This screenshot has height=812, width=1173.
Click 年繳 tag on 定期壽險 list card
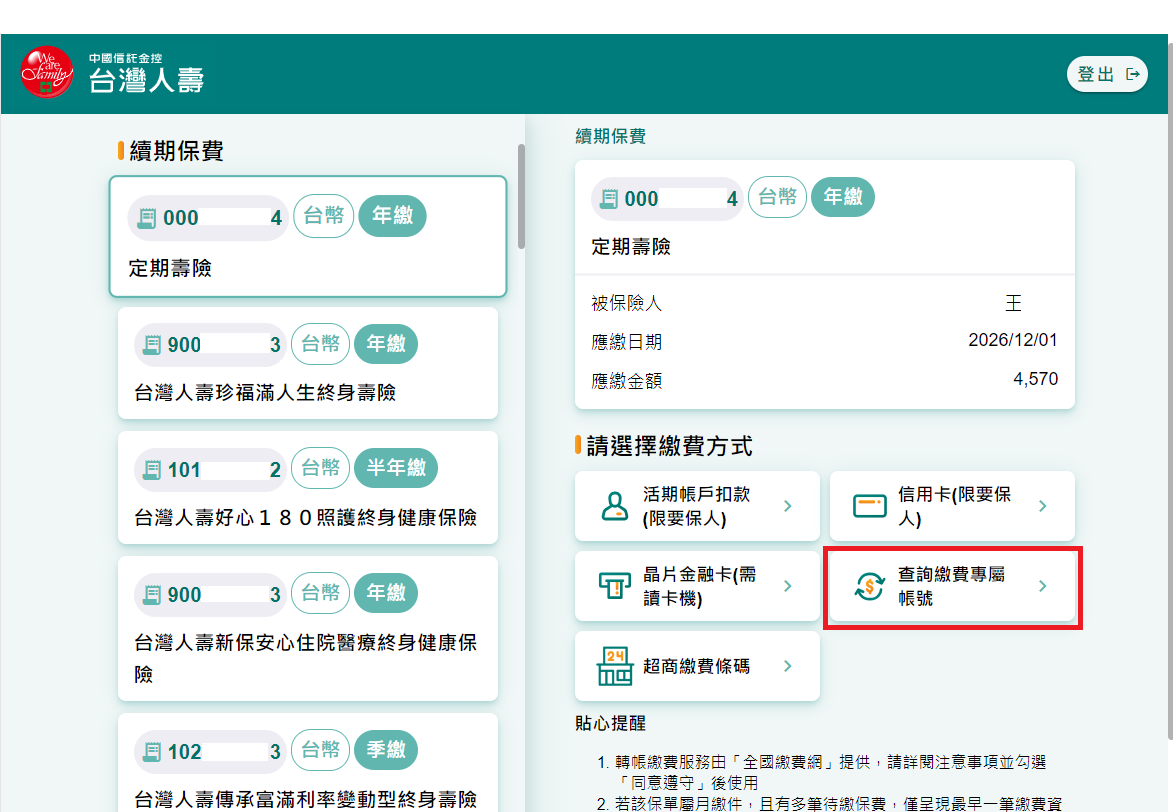click(393, 216)
